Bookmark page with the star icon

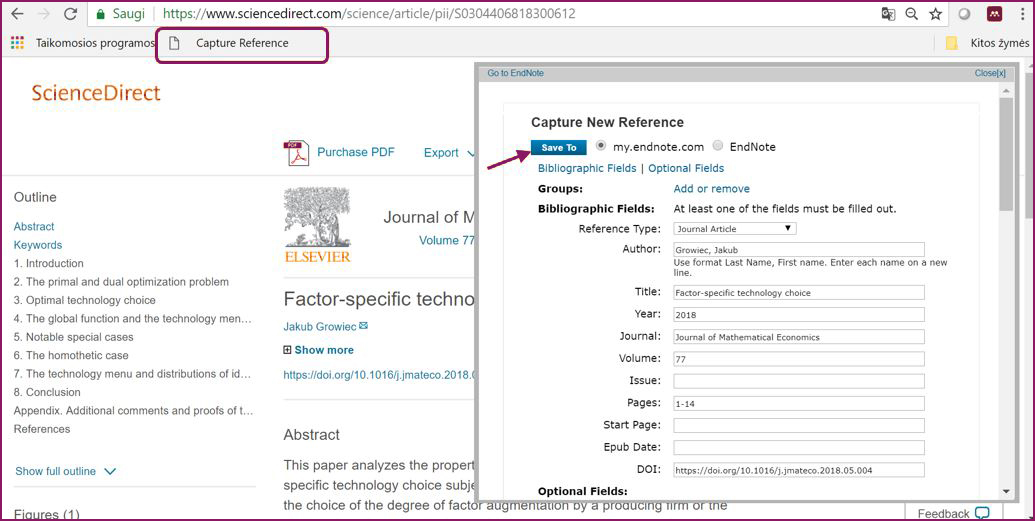[x=935, y=14]
